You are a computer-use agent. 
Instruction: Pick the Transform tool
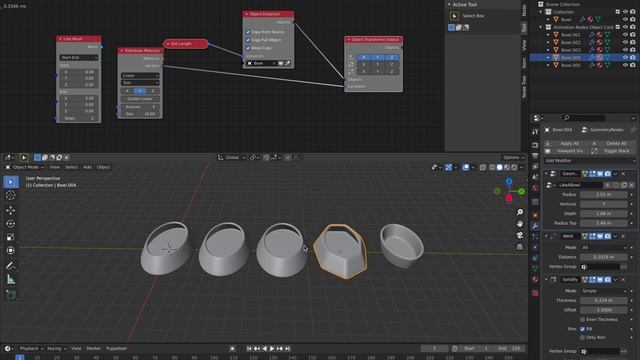coord(11,251)
